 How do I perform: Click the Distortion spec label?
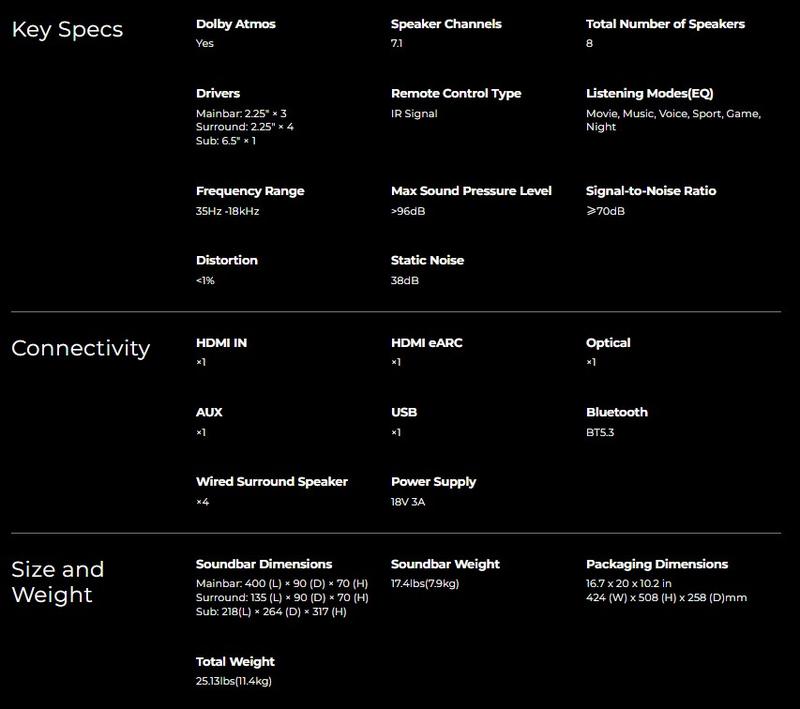[227, 260]
